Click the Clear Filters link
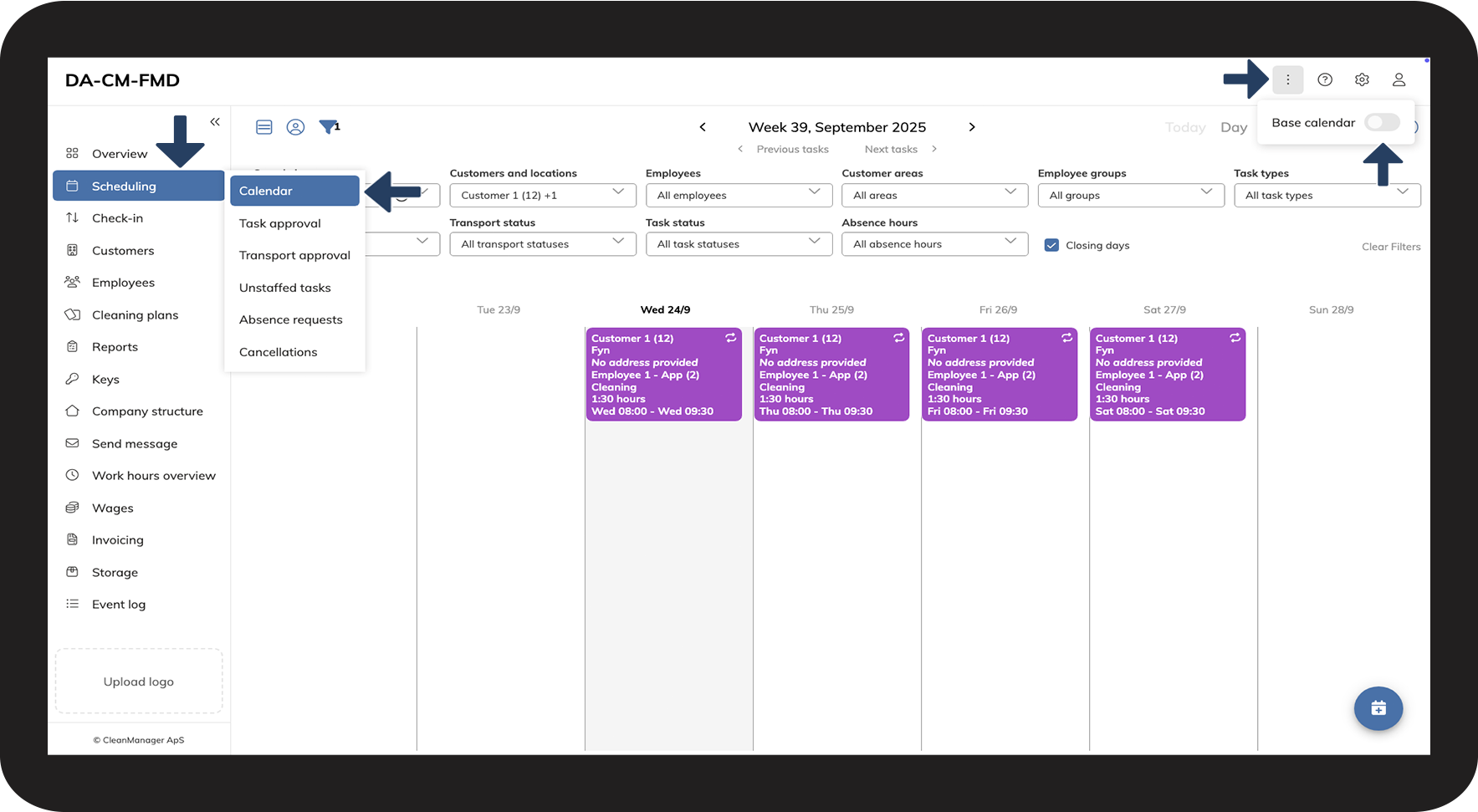The width and height of the screenshot is (1478, 812). click(1391, 247)
